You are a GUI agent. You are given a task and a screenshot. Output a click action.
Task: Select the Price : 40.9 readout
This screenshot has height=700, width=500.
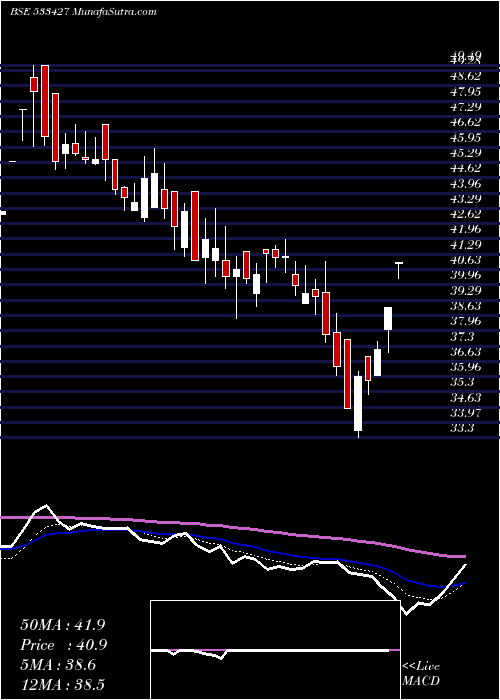pos(64,645)
